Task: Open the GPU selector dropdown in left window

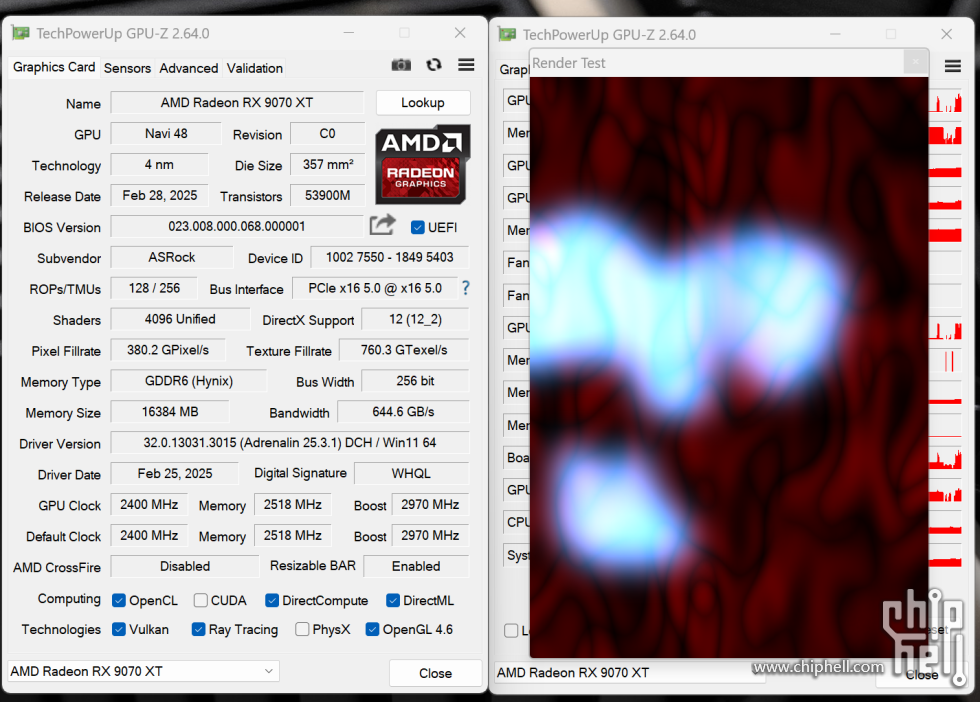Action: pos(143,671)
